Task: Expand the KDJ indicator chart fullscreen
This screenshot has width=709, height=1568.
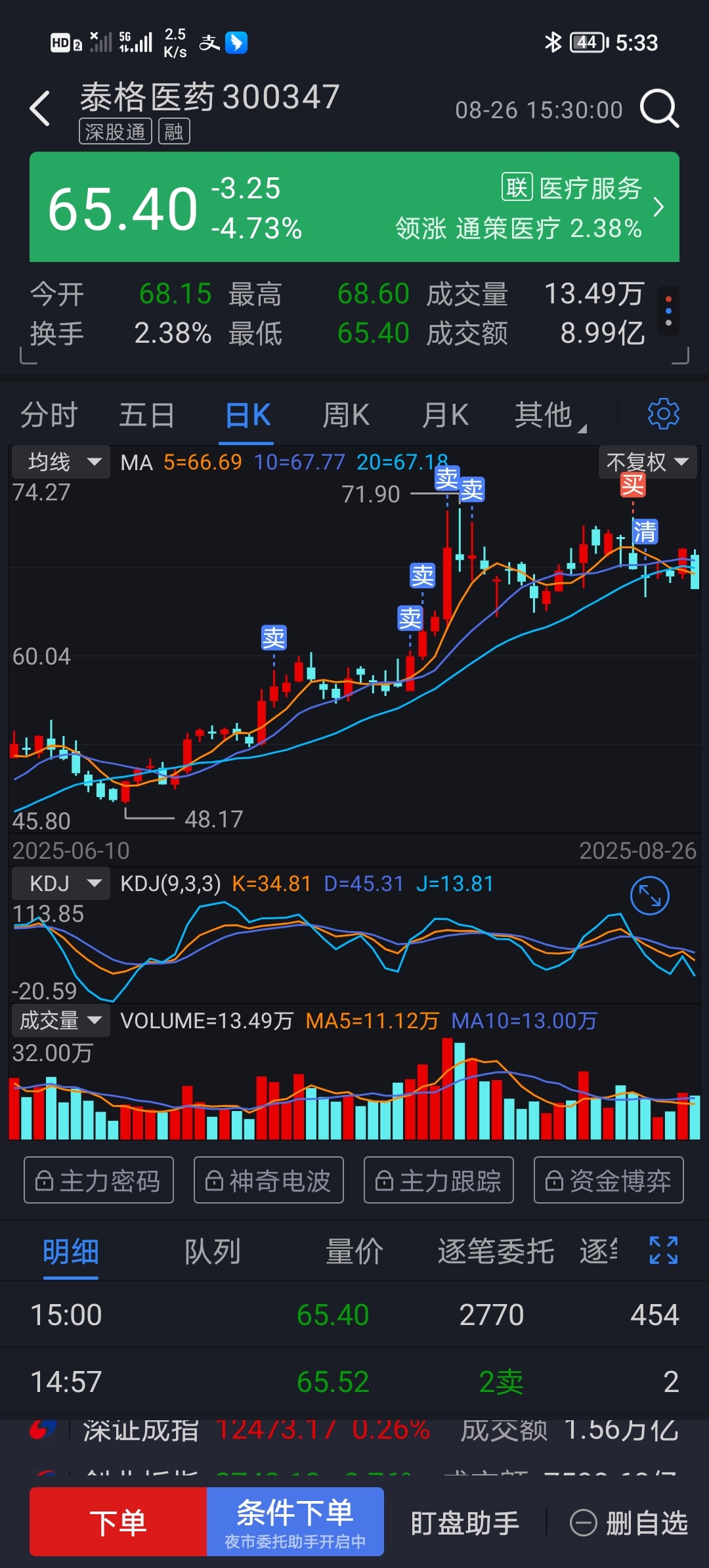Action: [x=649, y=896]
